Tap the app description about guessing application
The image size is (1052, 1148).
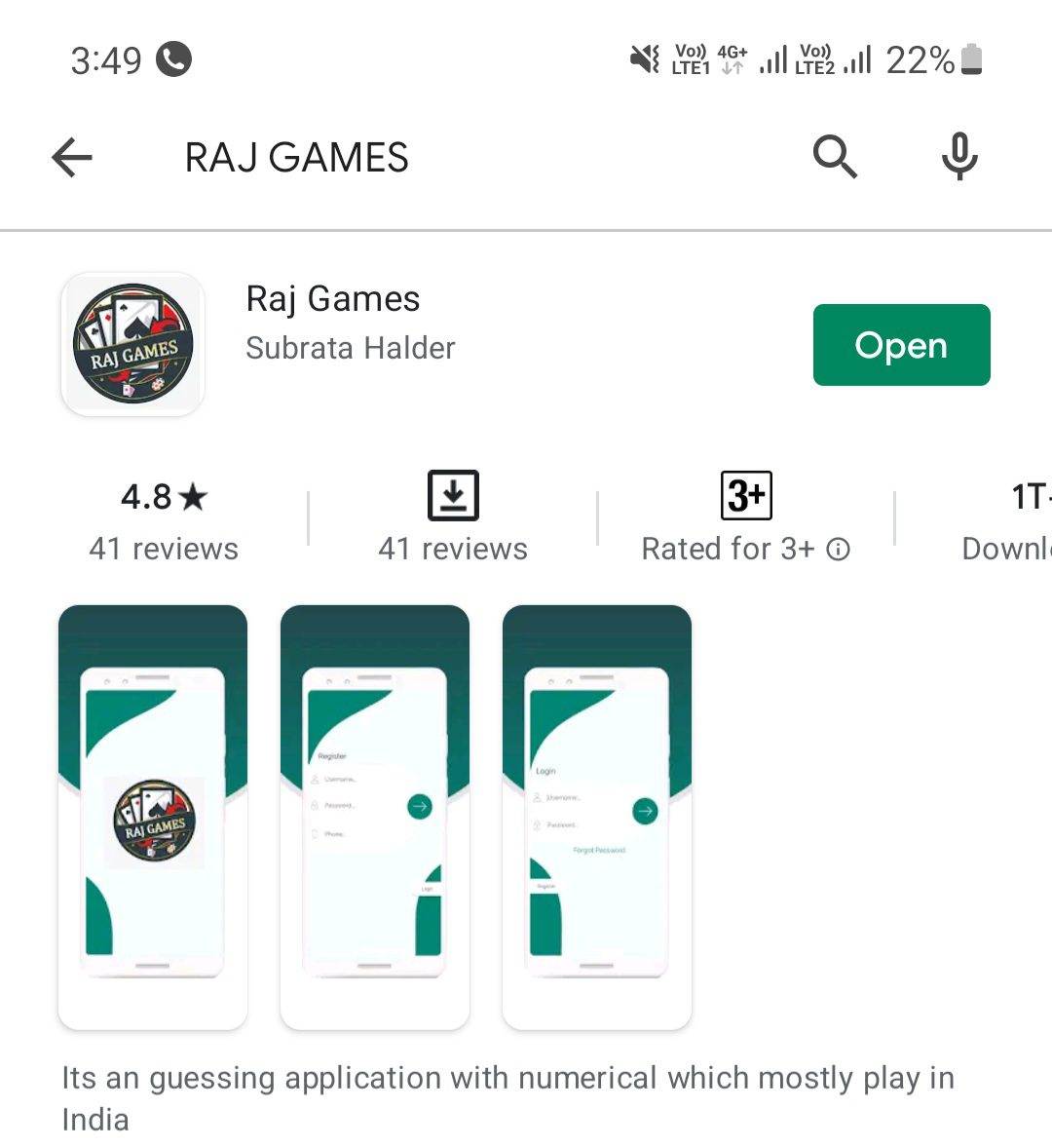(x=507, y=1098)
